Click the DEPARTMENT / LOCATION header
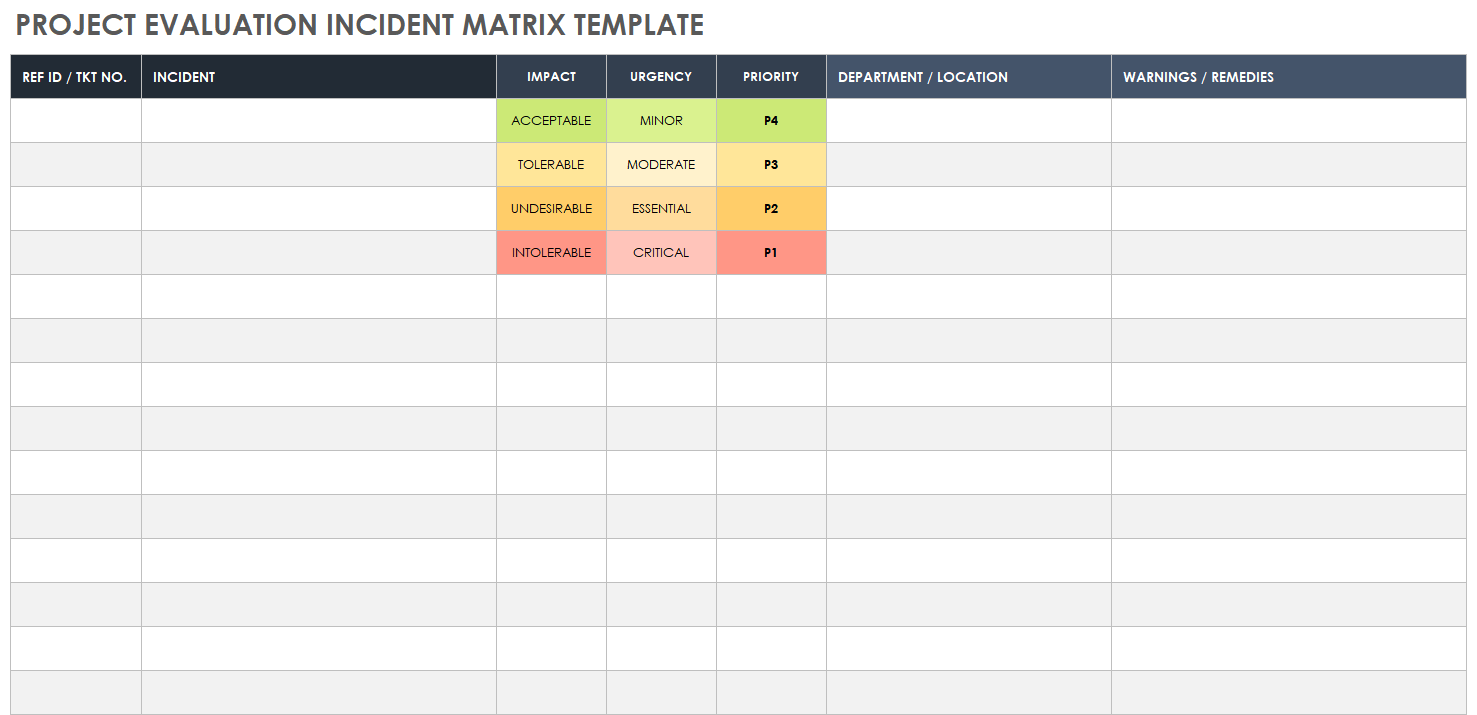This screenshot has width=1477, height=715. (922, 77)
